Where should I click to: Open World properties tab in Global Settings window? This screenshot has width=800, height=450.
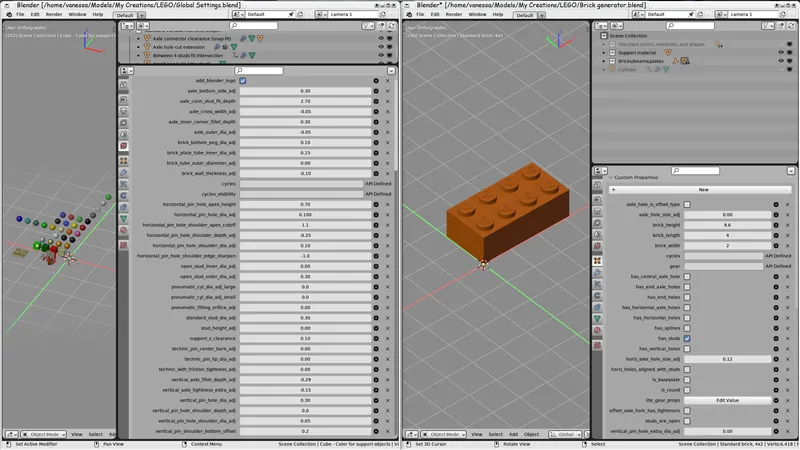coord(123,146)
